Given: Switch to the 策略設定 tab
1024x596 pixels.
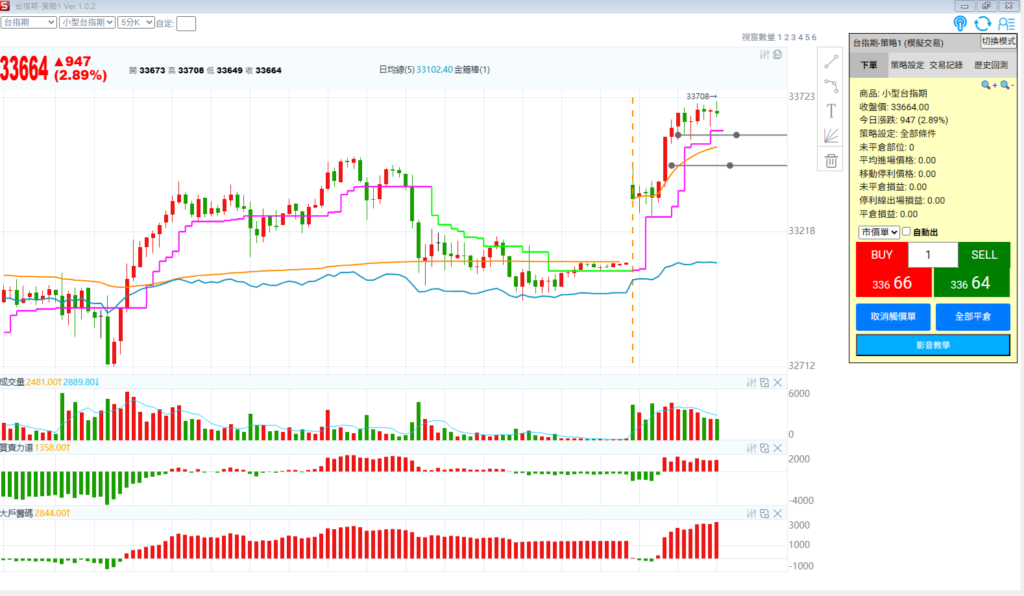Looking at the screenshot, I should click(907, 65).
